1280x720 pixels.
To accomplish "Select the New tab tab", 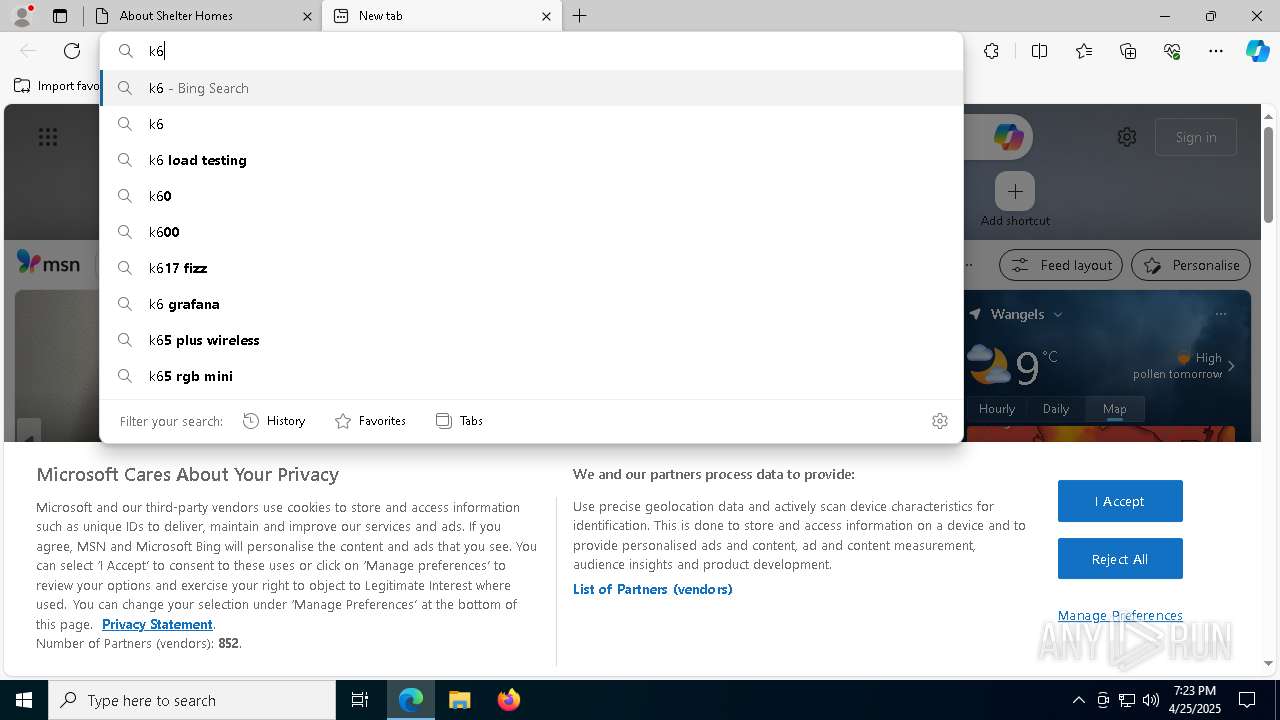I will point(442,16).
